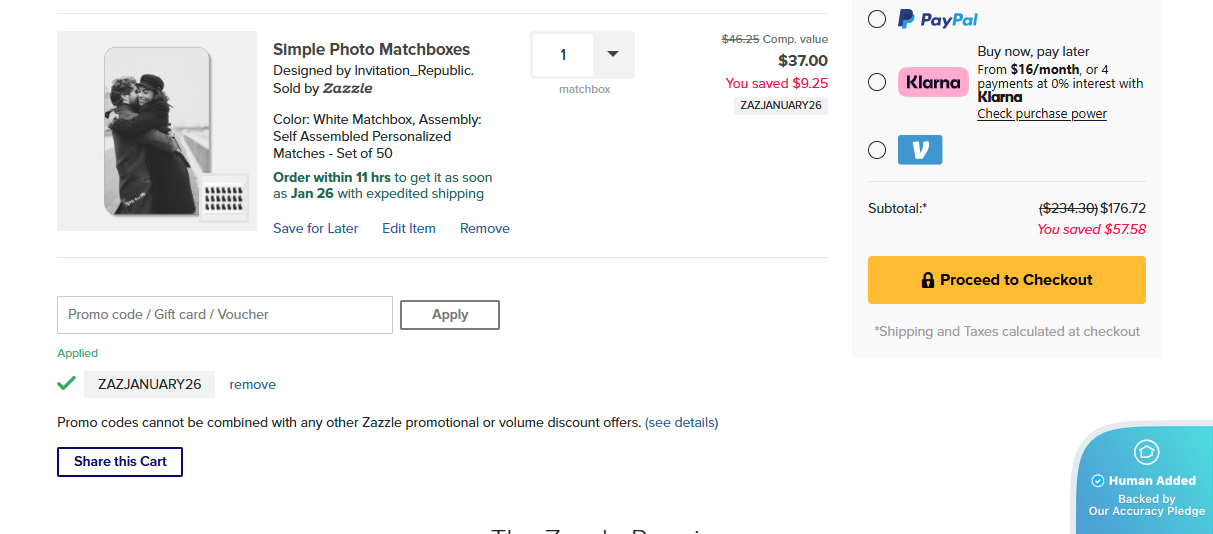Click the quantity field showing 1
The height and width of the screenshot is (534, 1213).
[563, 55]
